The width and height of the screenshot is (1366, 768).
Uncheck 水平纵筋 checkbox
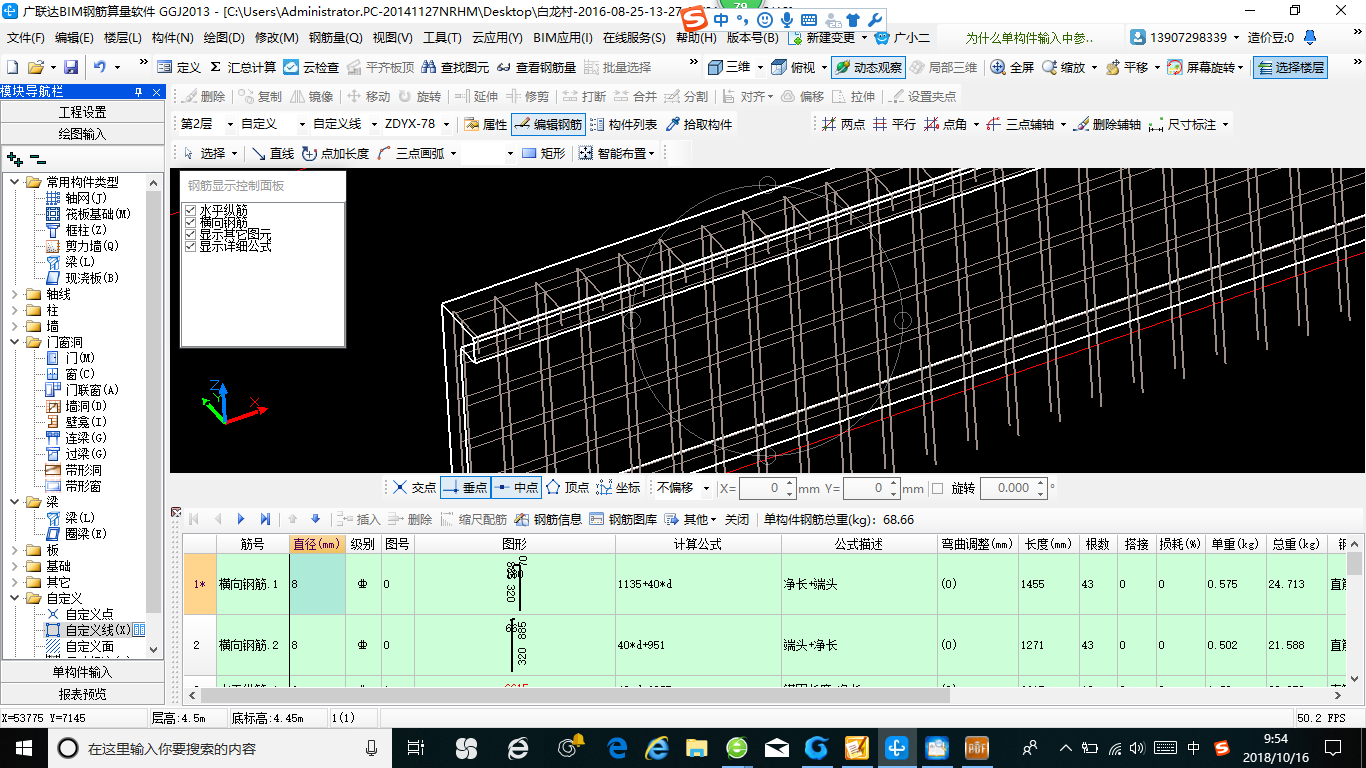(190, 210)
